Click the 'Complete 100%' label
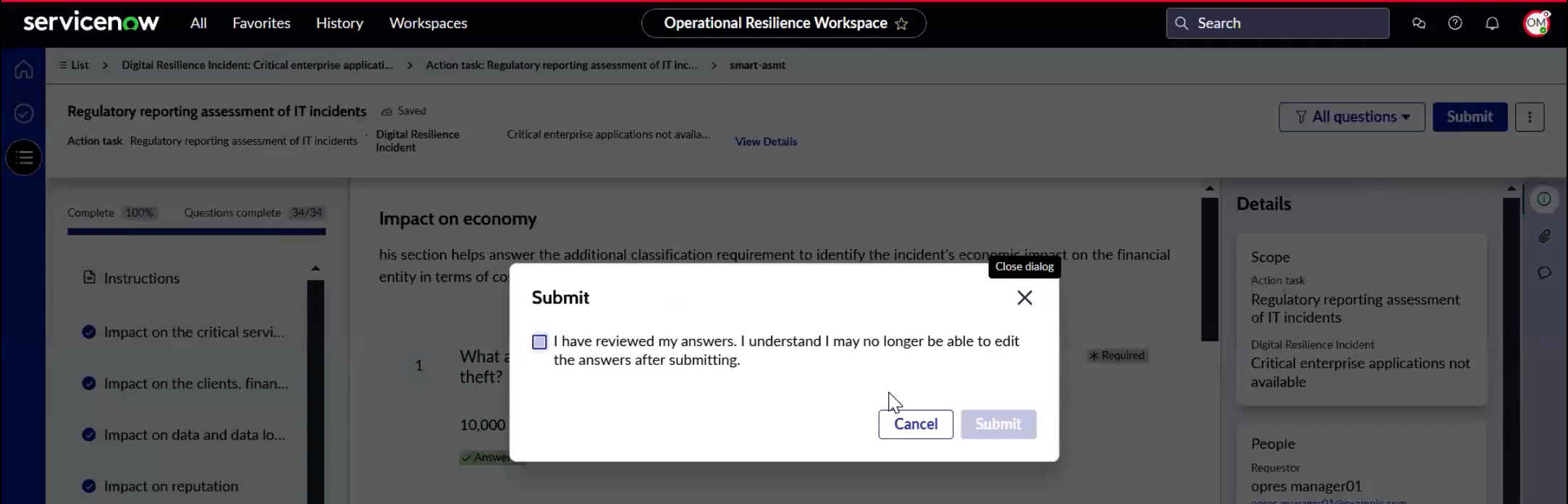 [x=111, y=213]
